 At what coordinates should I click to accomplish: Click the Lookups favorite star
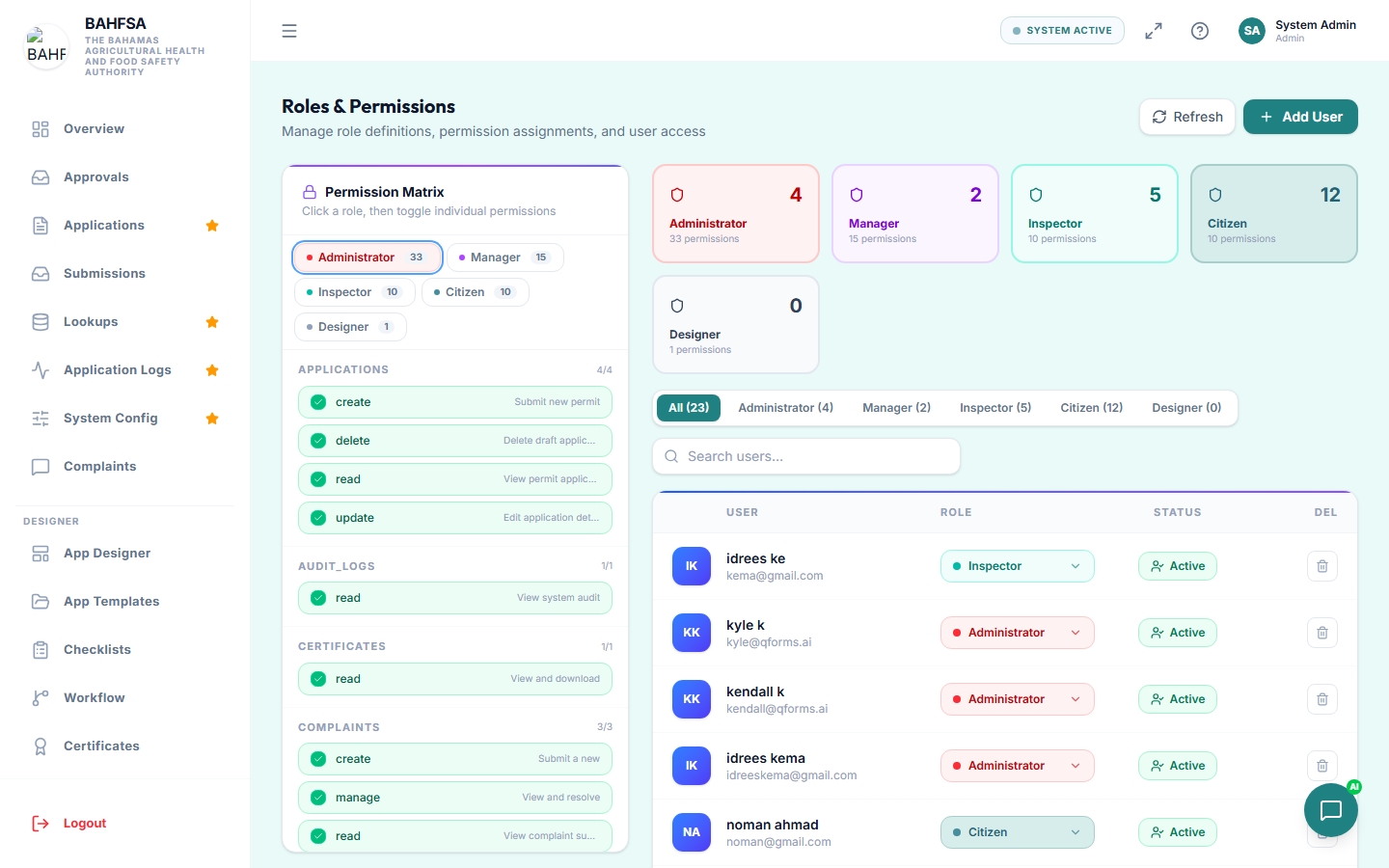[x=212, y=322]
